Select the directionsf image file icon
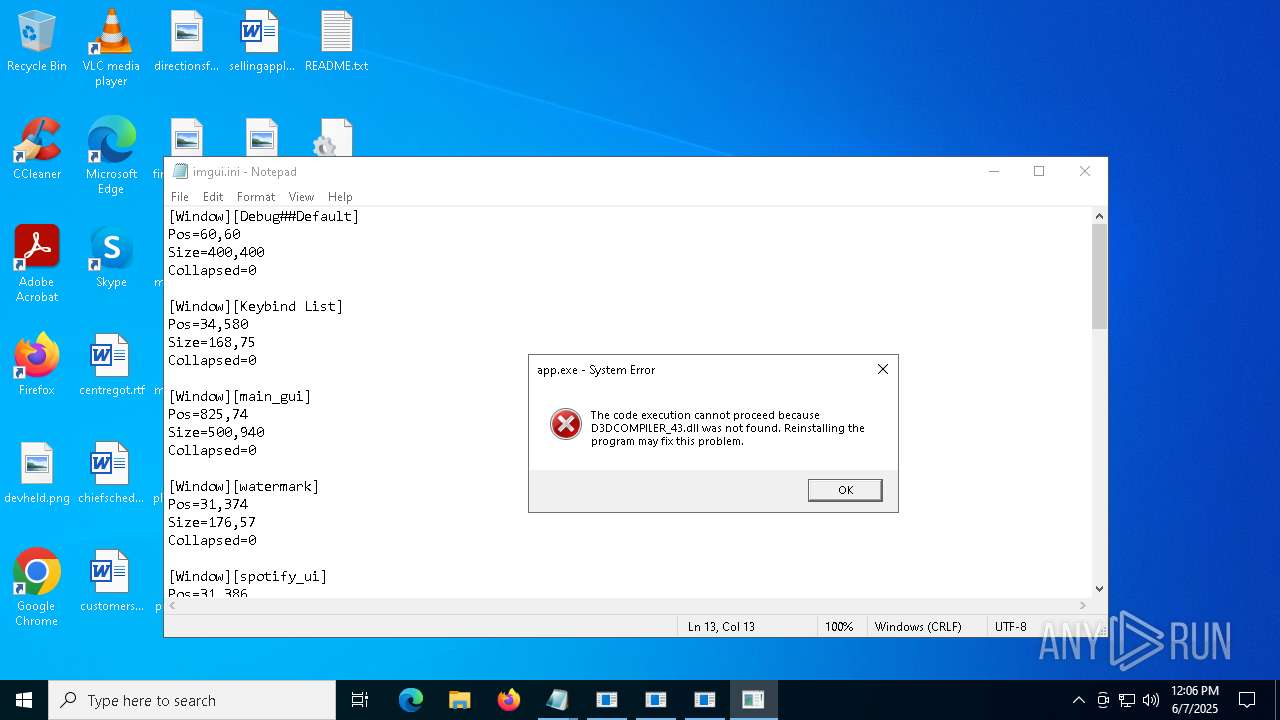Screen dimensions: 1280x720 tap(186, 41)
